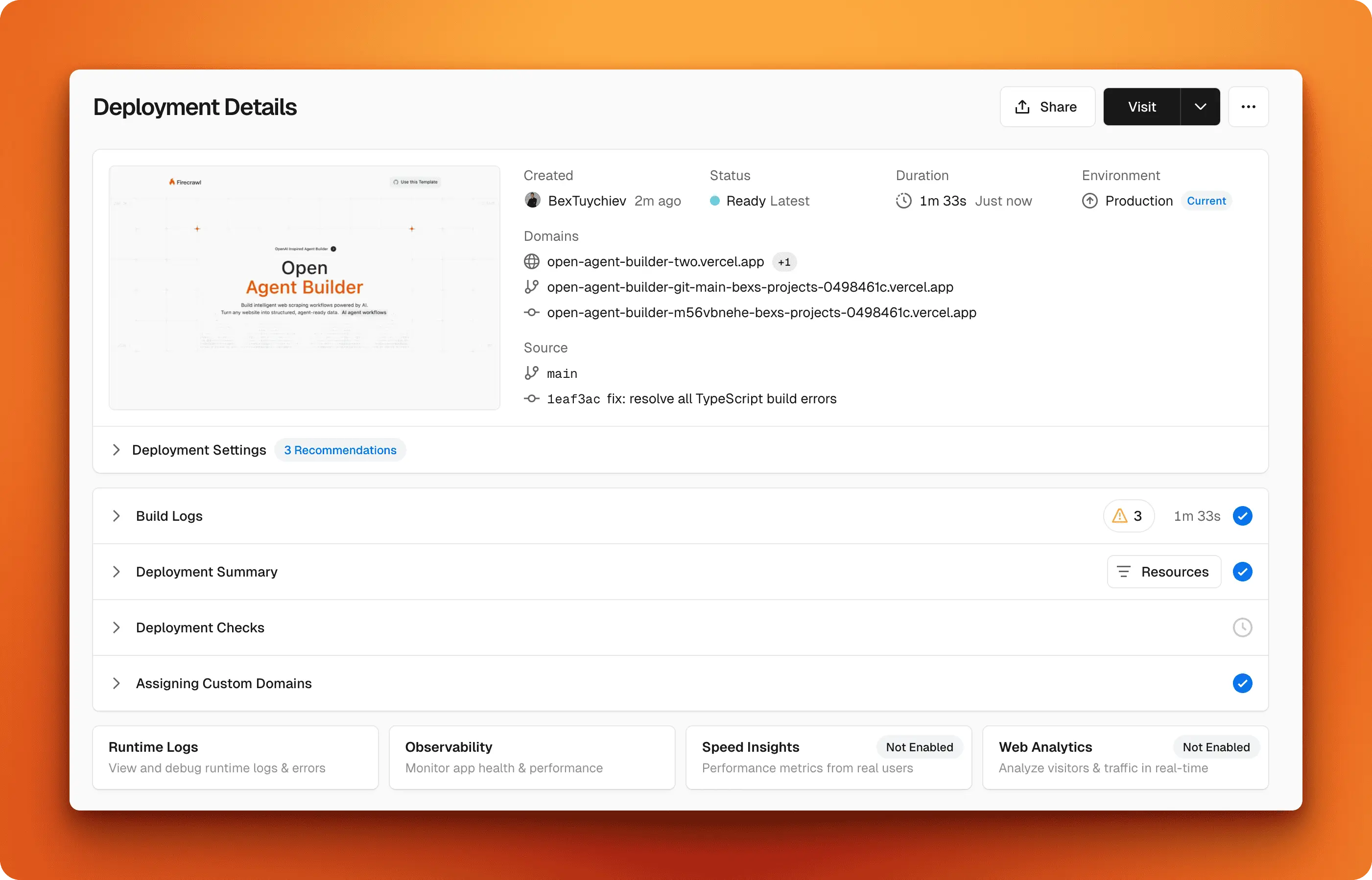This screenshot has width=1372, height=880.
Task: Click the warning triangle badge in Build Logs
Action: click(x=1128, y=516)
